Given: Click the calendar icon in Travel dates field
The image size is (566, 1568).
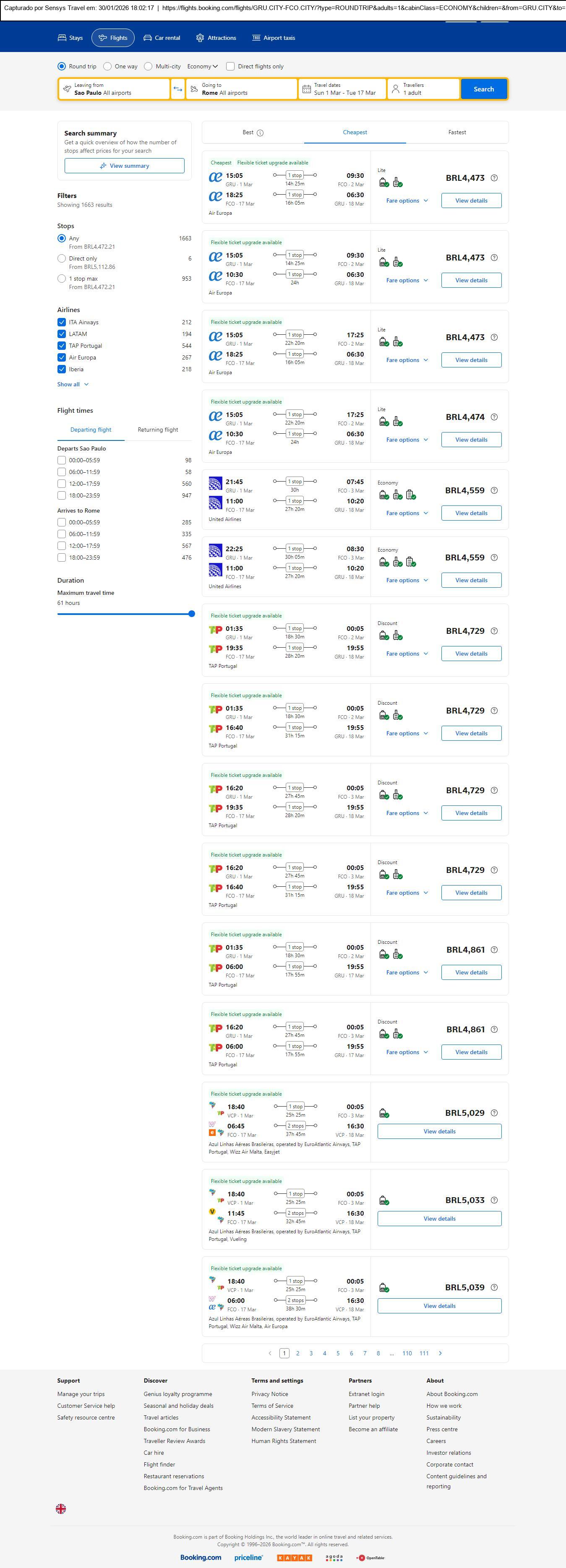Looking at the screenshot, I should (x=307, y=89).
